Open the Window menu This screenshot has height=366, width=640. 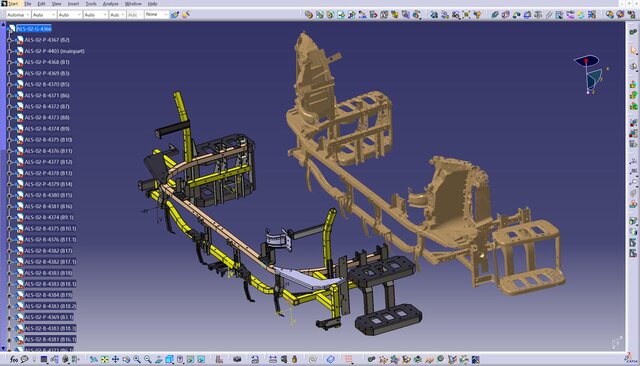point(133,4)
